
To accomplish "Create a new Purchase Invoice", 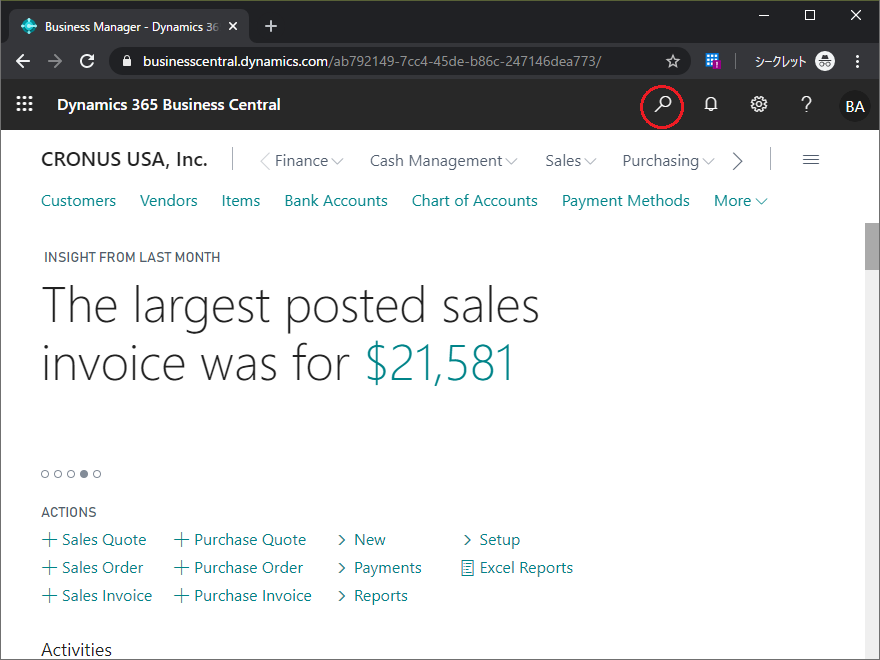I will (243, 596).
